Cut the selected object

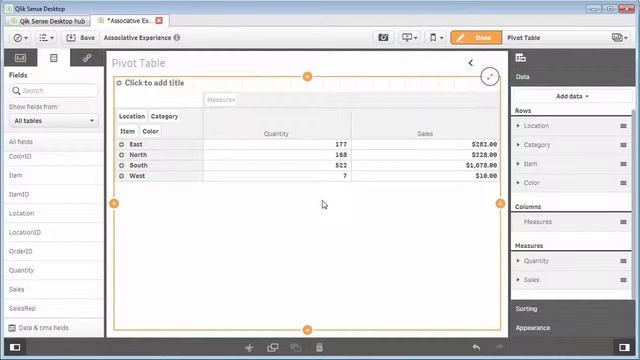[249, 348]
